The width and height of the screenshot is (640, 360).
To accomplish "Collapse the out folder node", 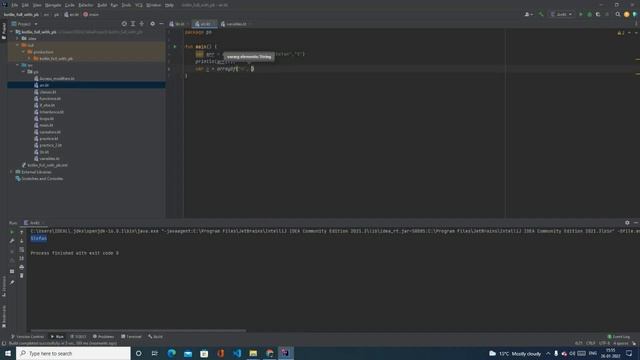I will 18,45.
